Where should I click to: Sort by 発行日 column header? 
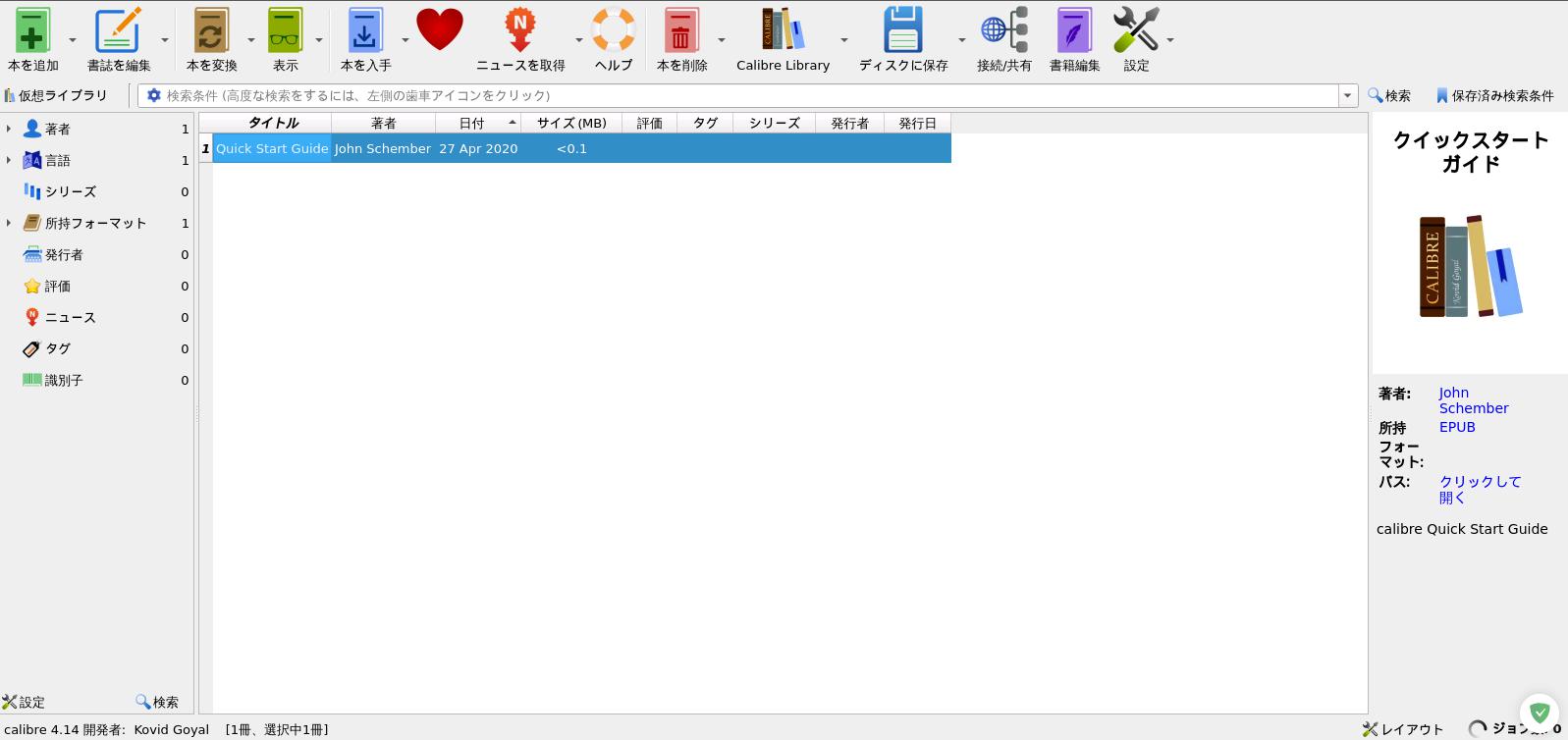pyautogui.click(x=917, y=123)
